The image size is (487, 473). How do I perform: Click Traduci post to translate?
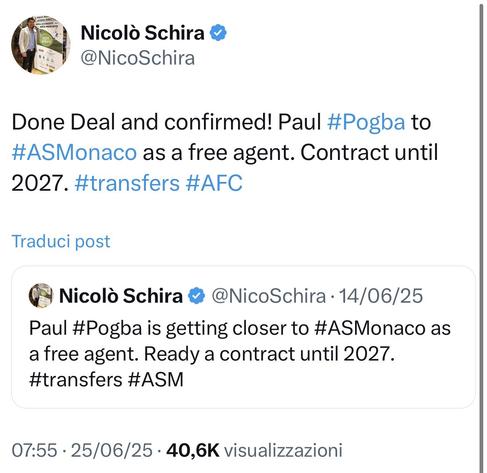pos(61,241)
